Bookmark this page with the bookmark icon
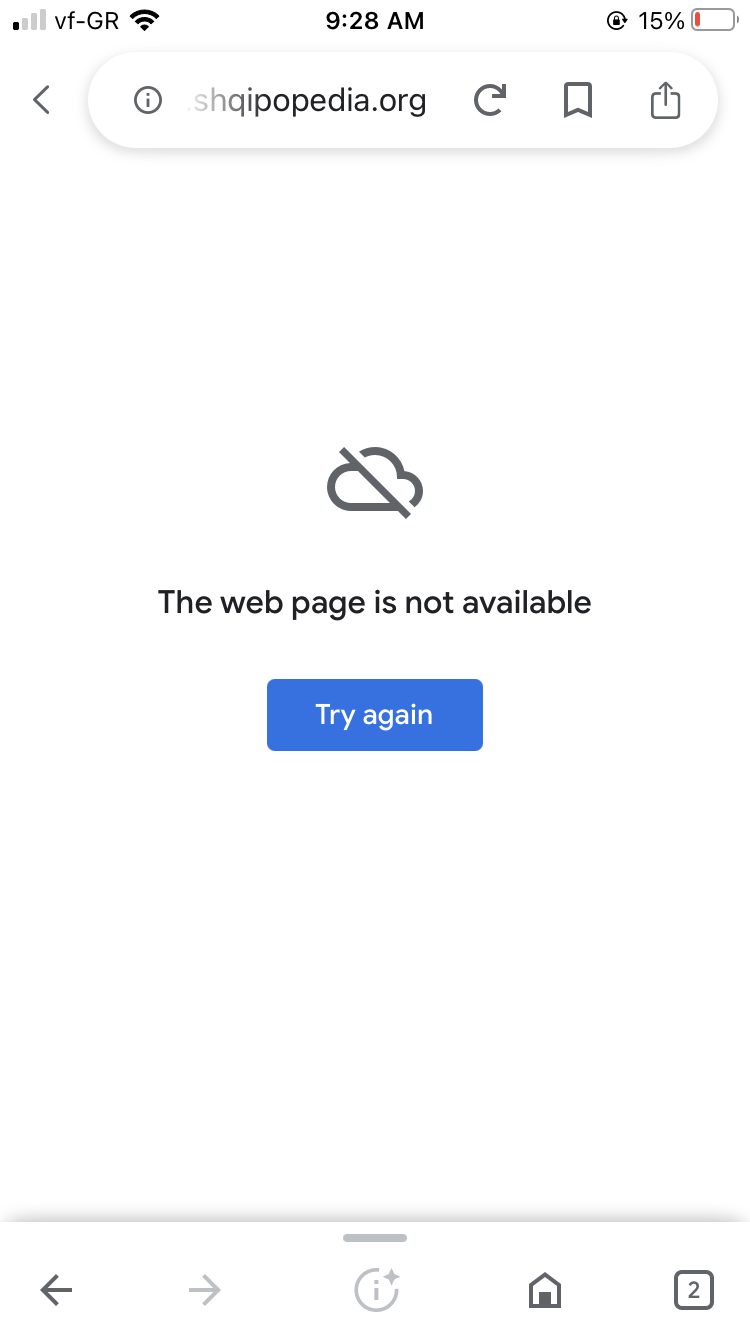This screenshot has width=750, height=1334. [578, 100]
